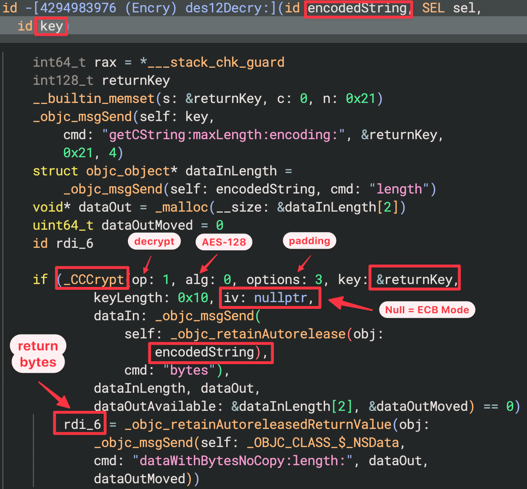Click the ___stack_chk_guard symbol
Screen dimensions: 527x489
(216, 63)
